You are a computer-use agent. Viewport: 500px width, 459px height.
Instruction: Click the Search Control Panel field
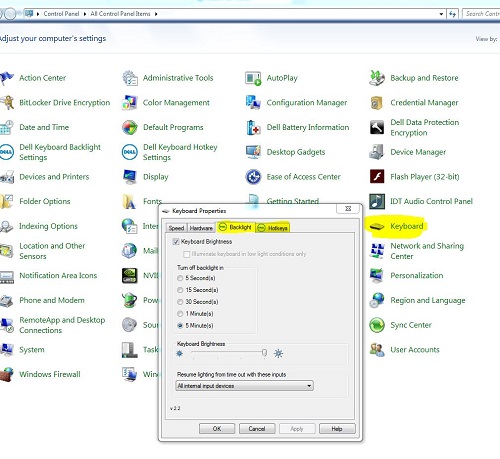(x=482, y=14)
